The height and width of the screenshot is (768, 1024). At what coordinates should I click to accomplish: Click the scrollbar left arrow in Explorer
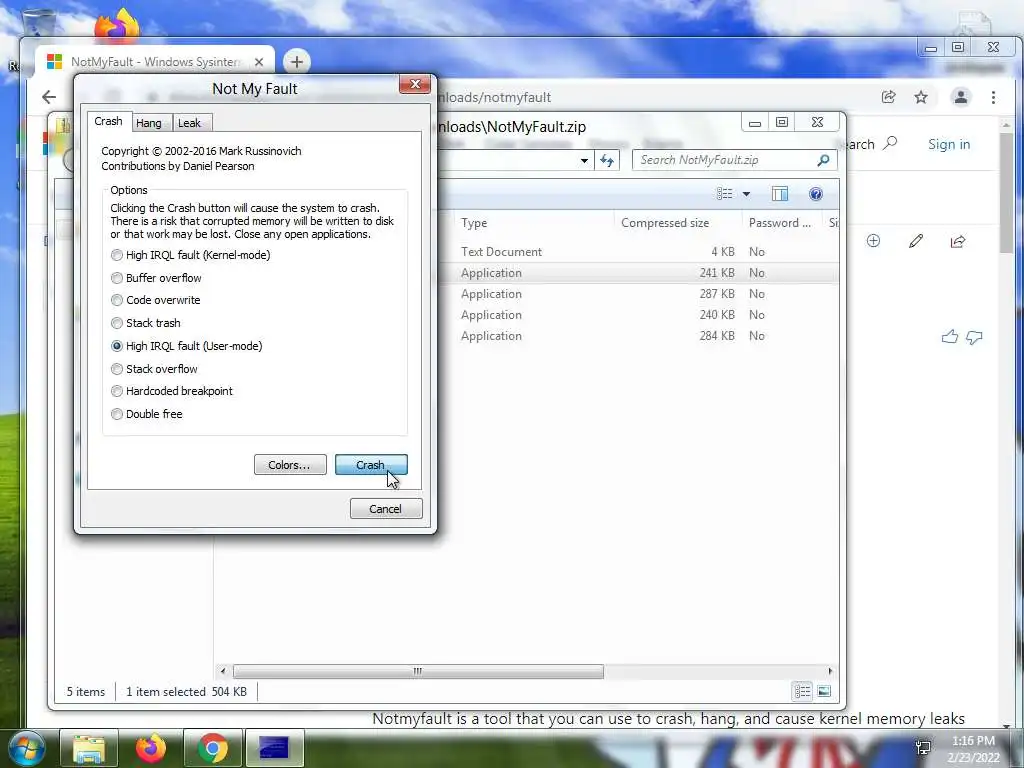click(223, 671)
